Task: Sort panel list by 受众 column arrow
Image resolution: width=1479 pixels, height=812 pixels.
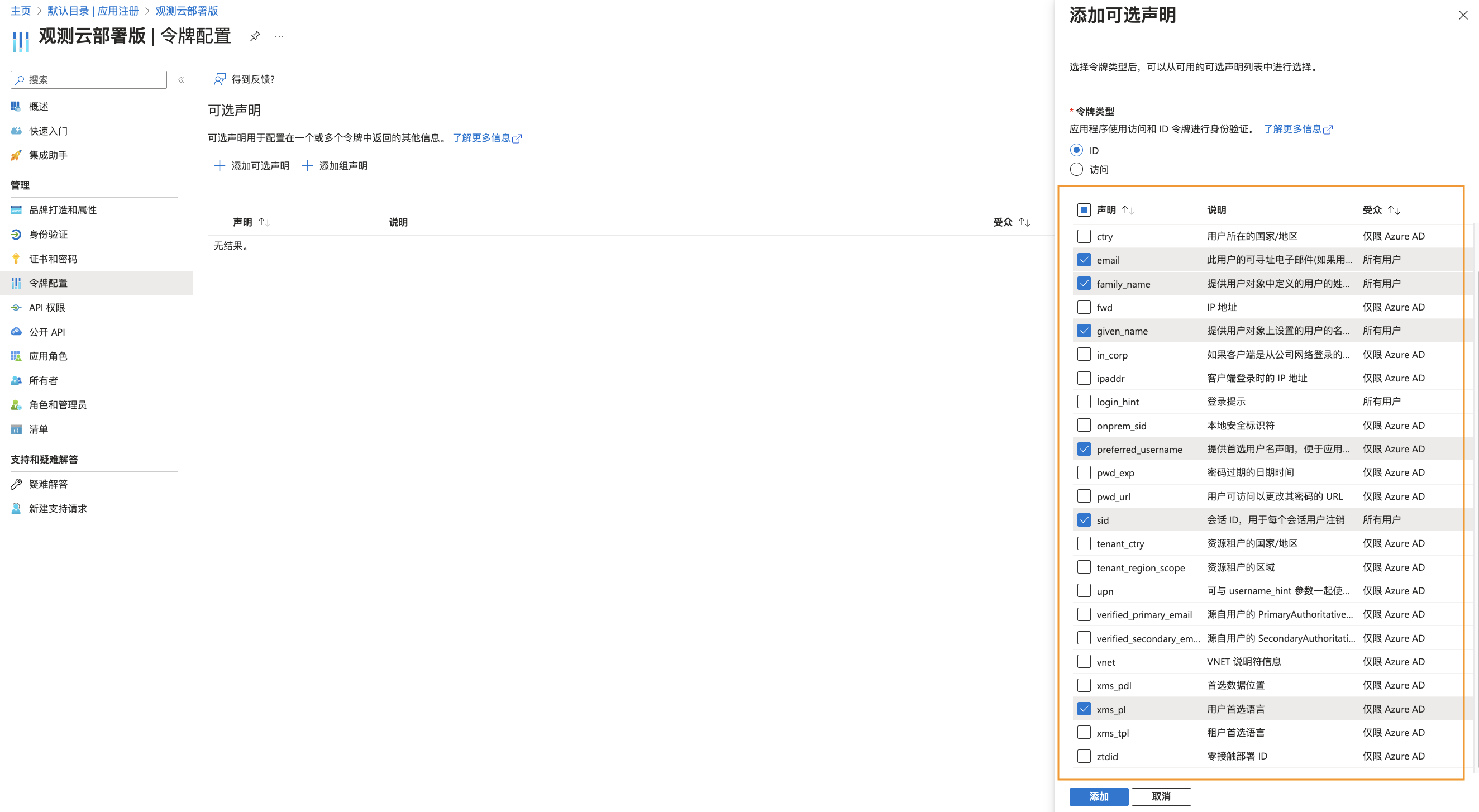Action: (1394, 210)
